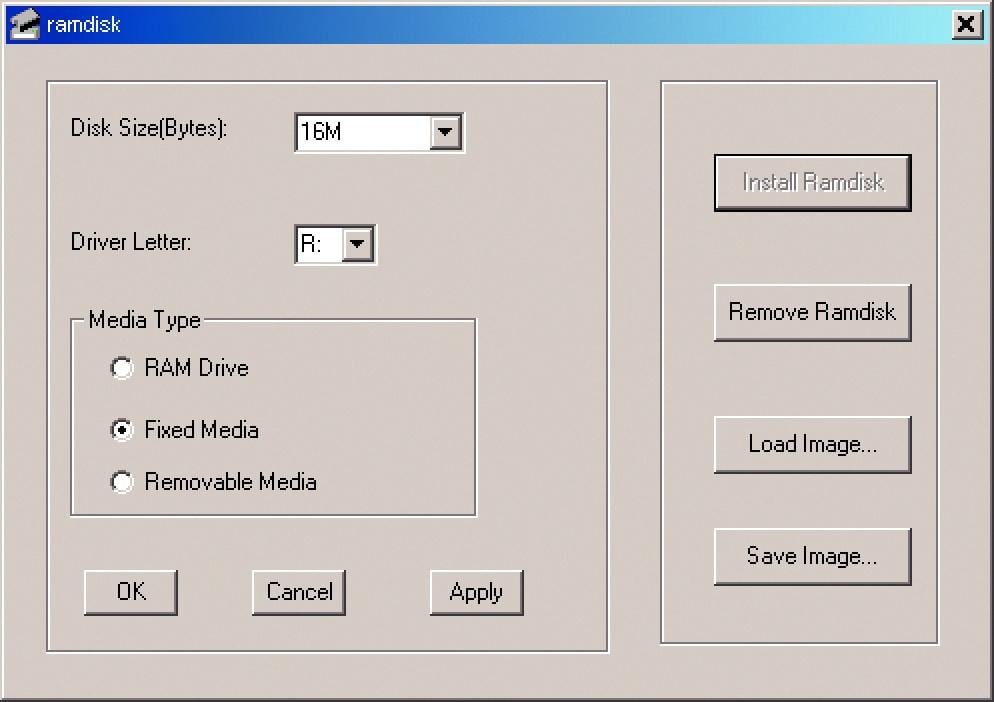Close the ramdisk dialog window
The image size is (994, 702).
pyautogui.click(x=966, y=25)
